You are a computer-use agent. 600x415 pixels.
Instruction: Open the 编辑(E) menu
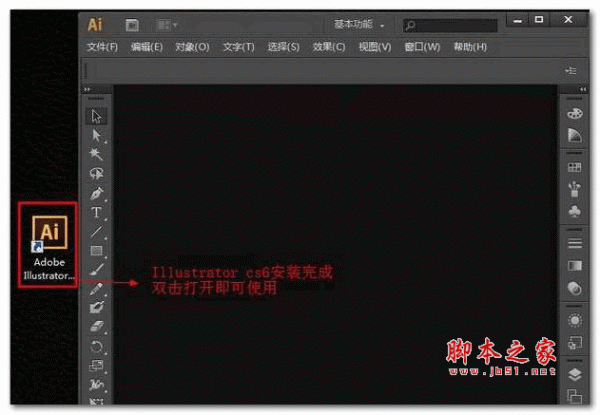147,47
